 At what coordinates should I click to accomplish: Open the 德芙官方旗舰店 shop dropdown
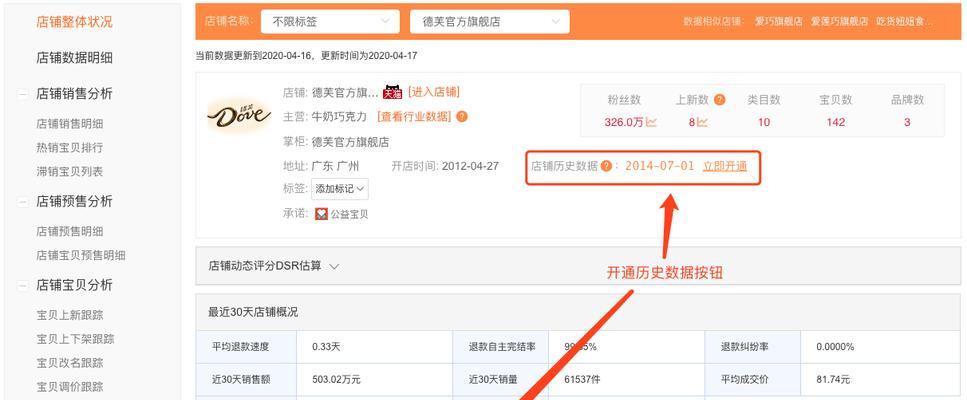tap(490, 22)
